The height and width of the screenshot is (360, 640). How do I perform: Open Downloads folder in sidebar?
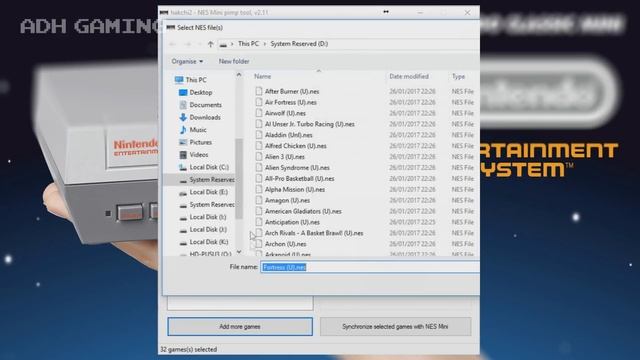click(x=205, y=118)
